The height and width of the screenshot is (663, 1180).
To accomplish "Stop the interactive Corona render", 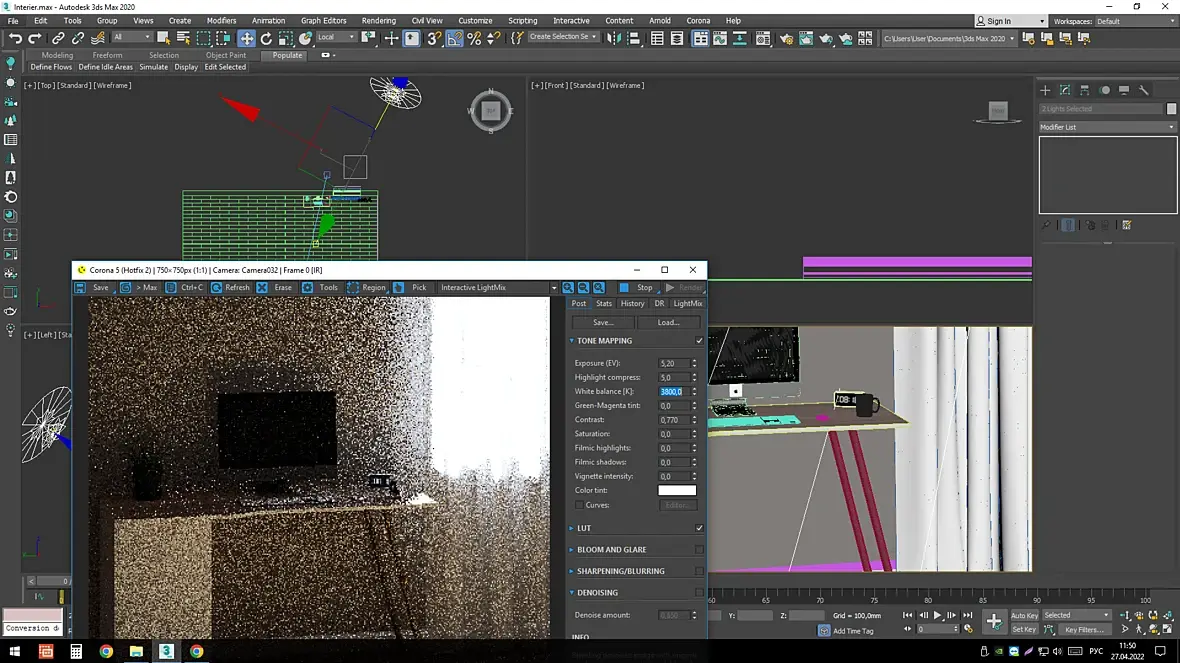I will (x=637, y=287).
